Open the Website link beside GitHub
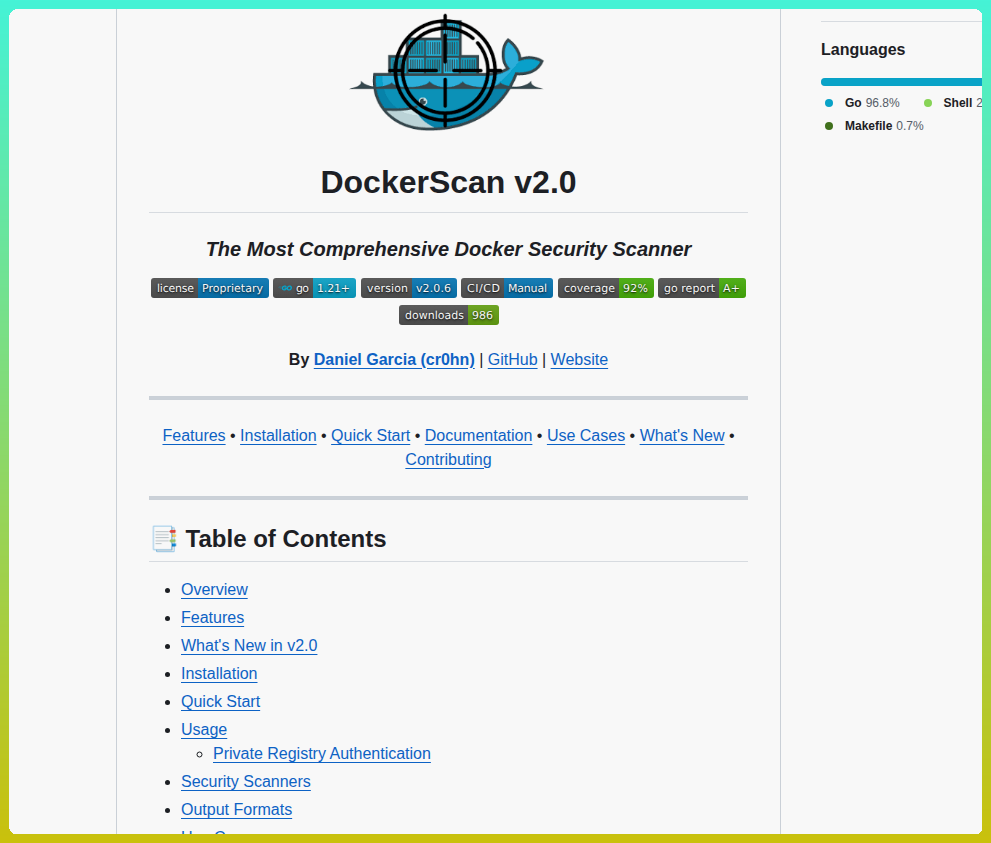 point(579,360)
